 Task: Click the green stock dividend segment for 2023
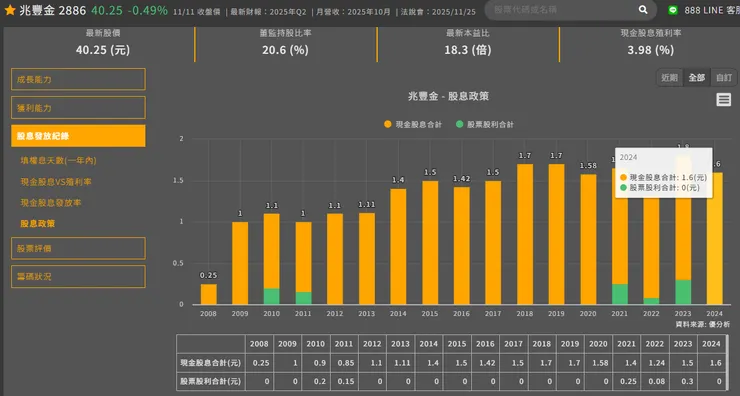(x=683, y=292)
